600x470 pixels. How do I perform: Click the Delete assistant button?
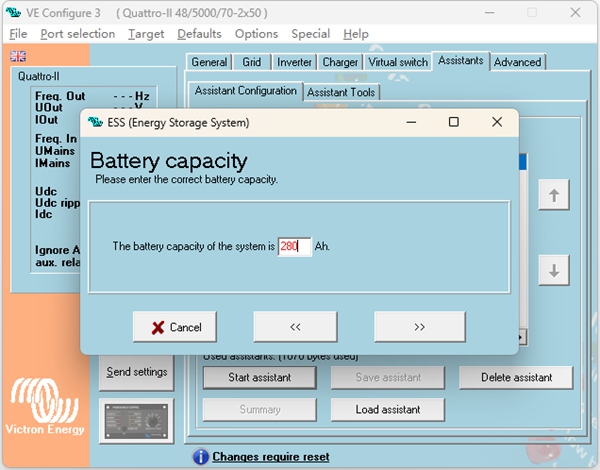[516, 378]
